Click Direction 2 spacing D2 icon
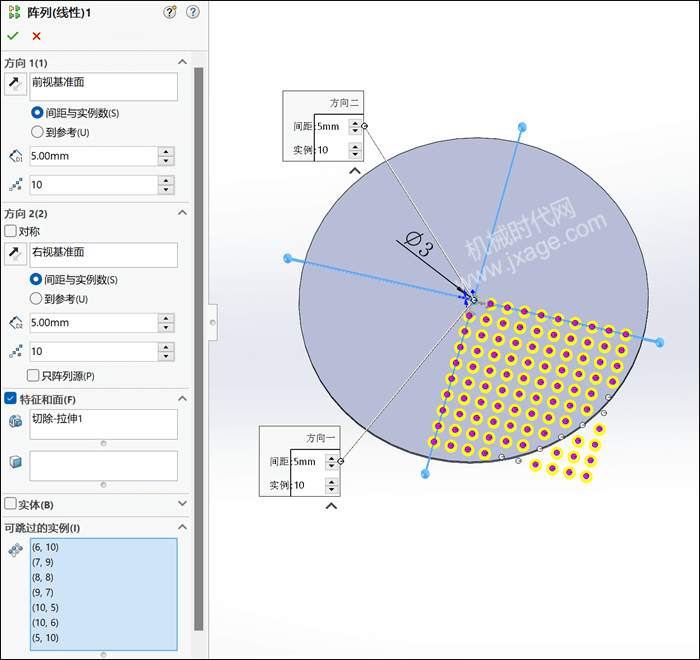Viewport: 700px width, 660px height. (x=16, y=323)
